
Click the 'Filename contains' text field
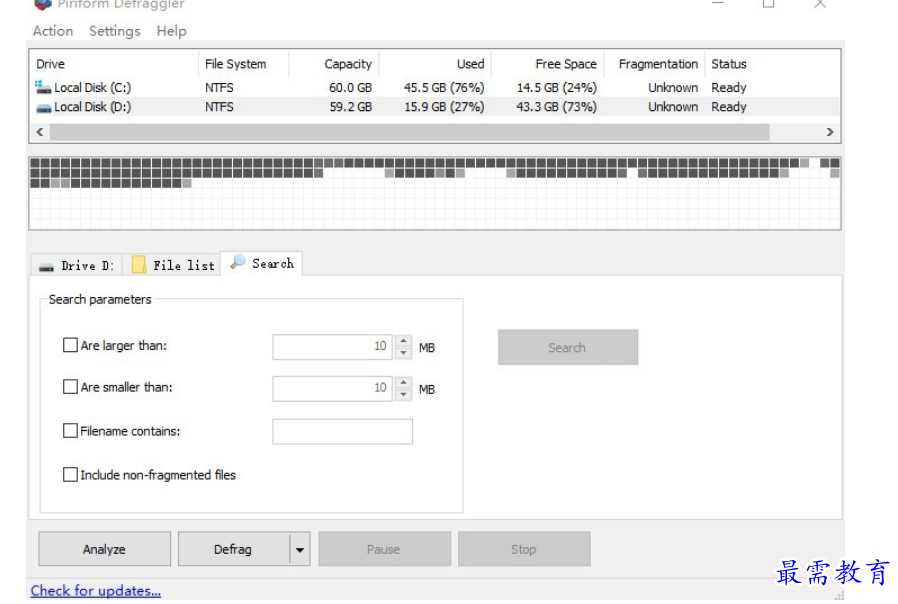[x=342, y=431]
